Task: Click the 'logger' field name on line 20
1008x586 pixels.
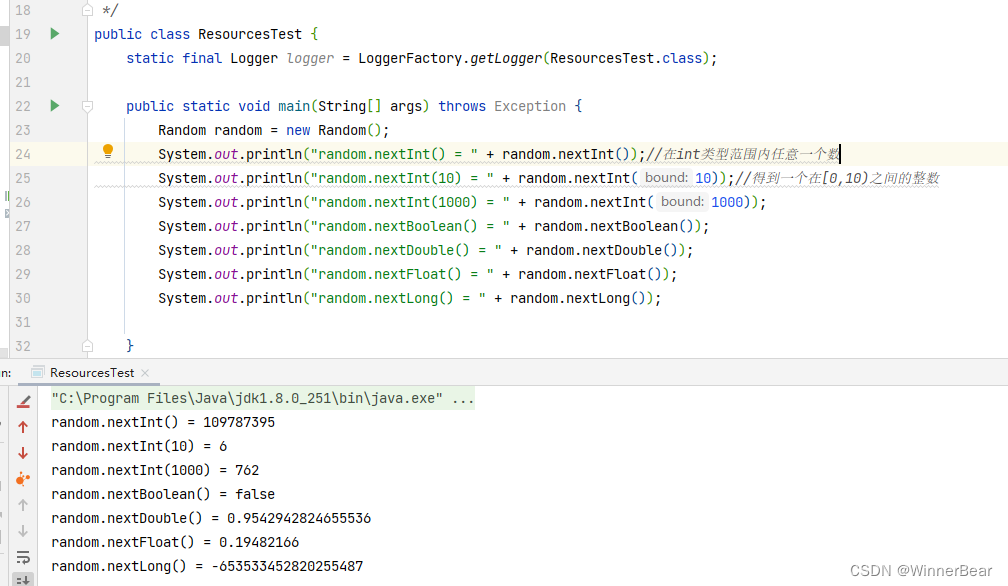Action: [x=310, y=58]
